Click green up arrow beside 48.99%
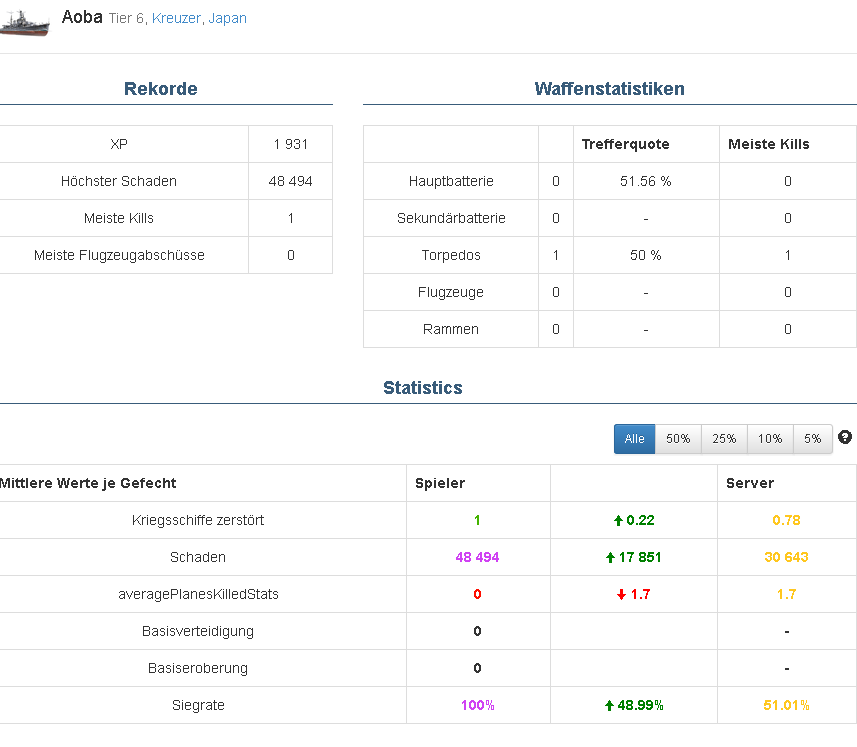Screen dimensions: 857x747 (609, 705)
